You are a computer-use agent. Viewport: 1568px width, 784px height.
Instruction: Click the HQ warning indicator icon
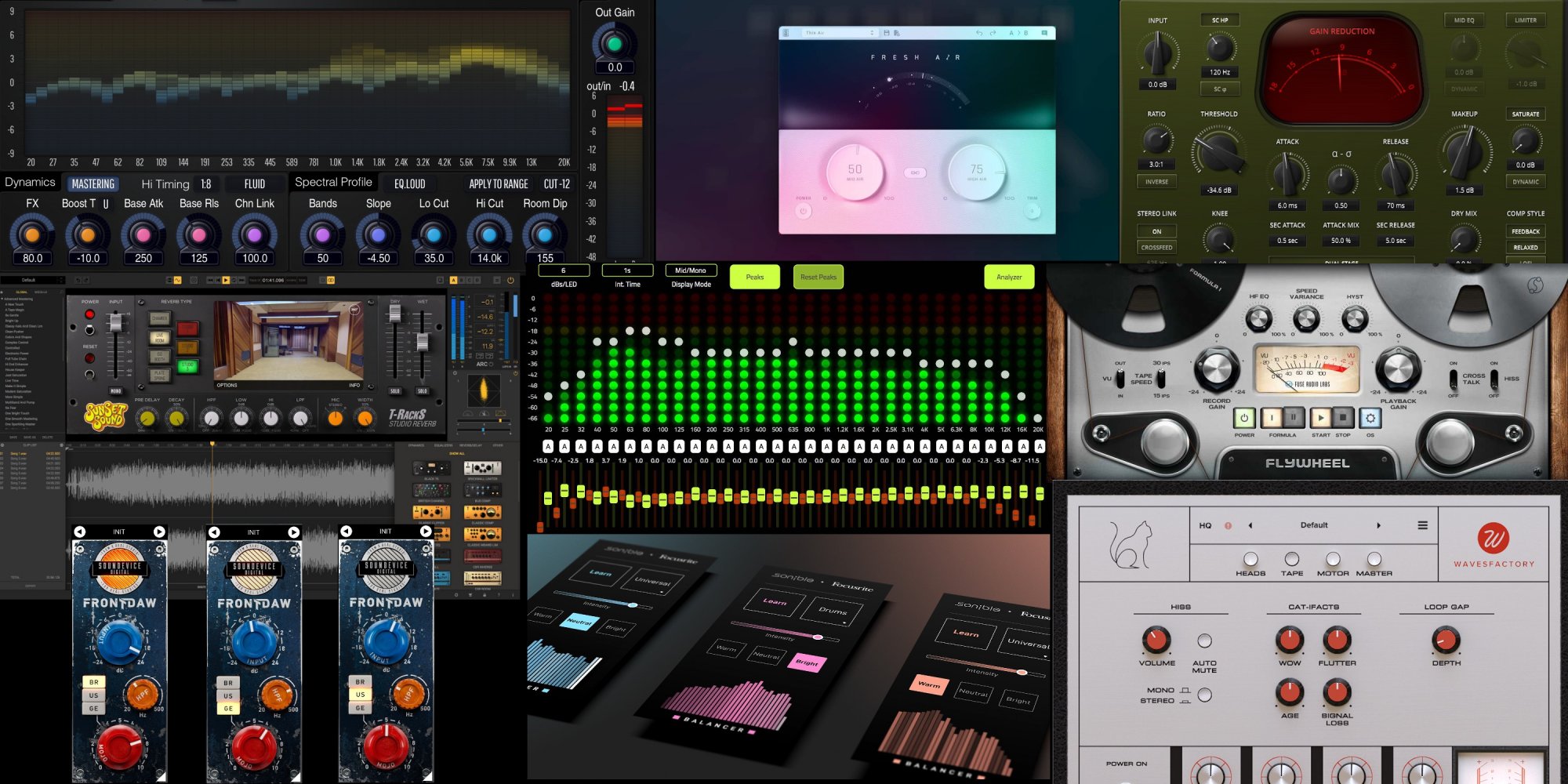[1228, 525]
